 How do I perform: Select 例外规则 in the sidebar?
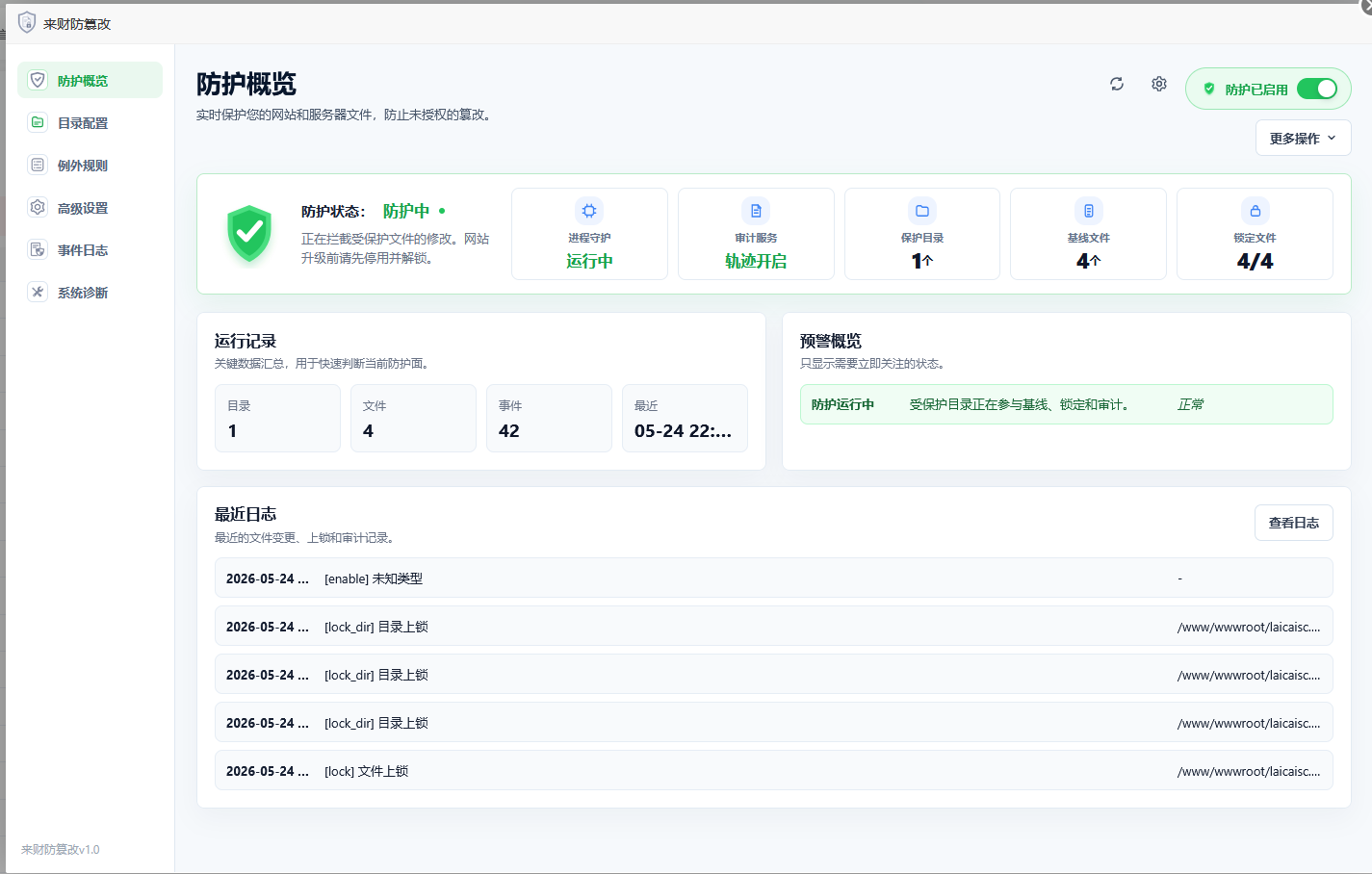[x=91, y=165]
